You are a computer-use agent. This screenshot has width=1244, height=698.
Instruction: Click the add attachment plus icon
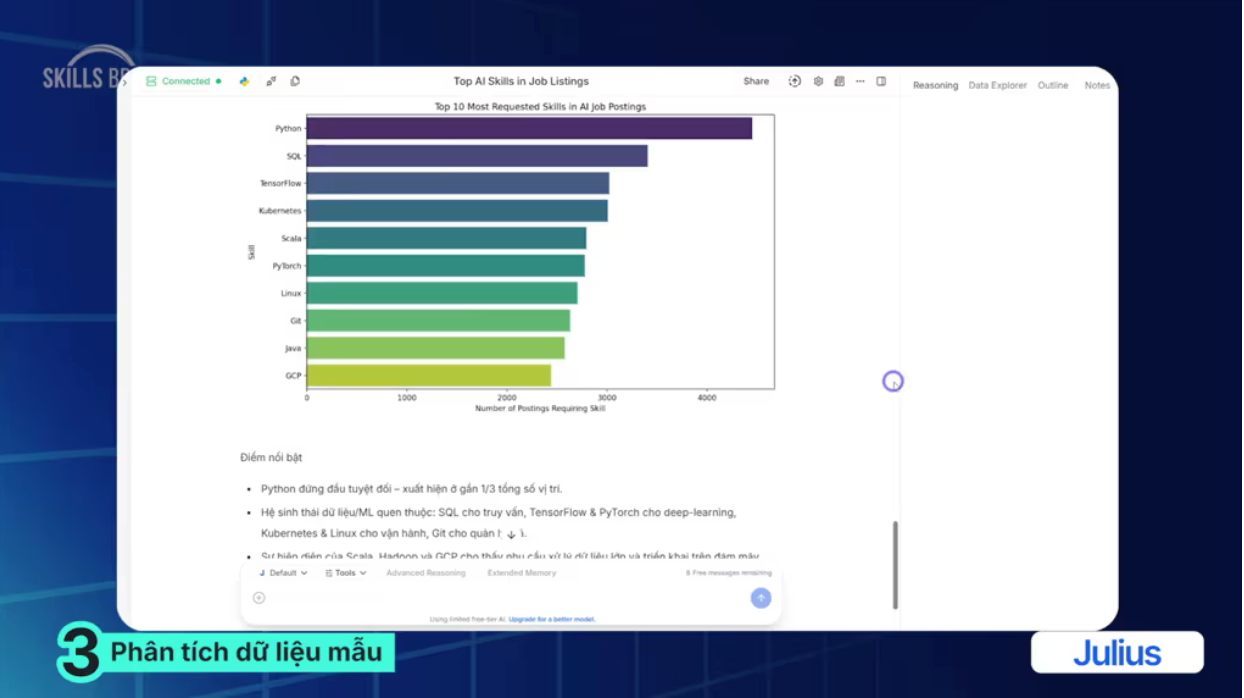pyautogui.click(x=259, y=598)
